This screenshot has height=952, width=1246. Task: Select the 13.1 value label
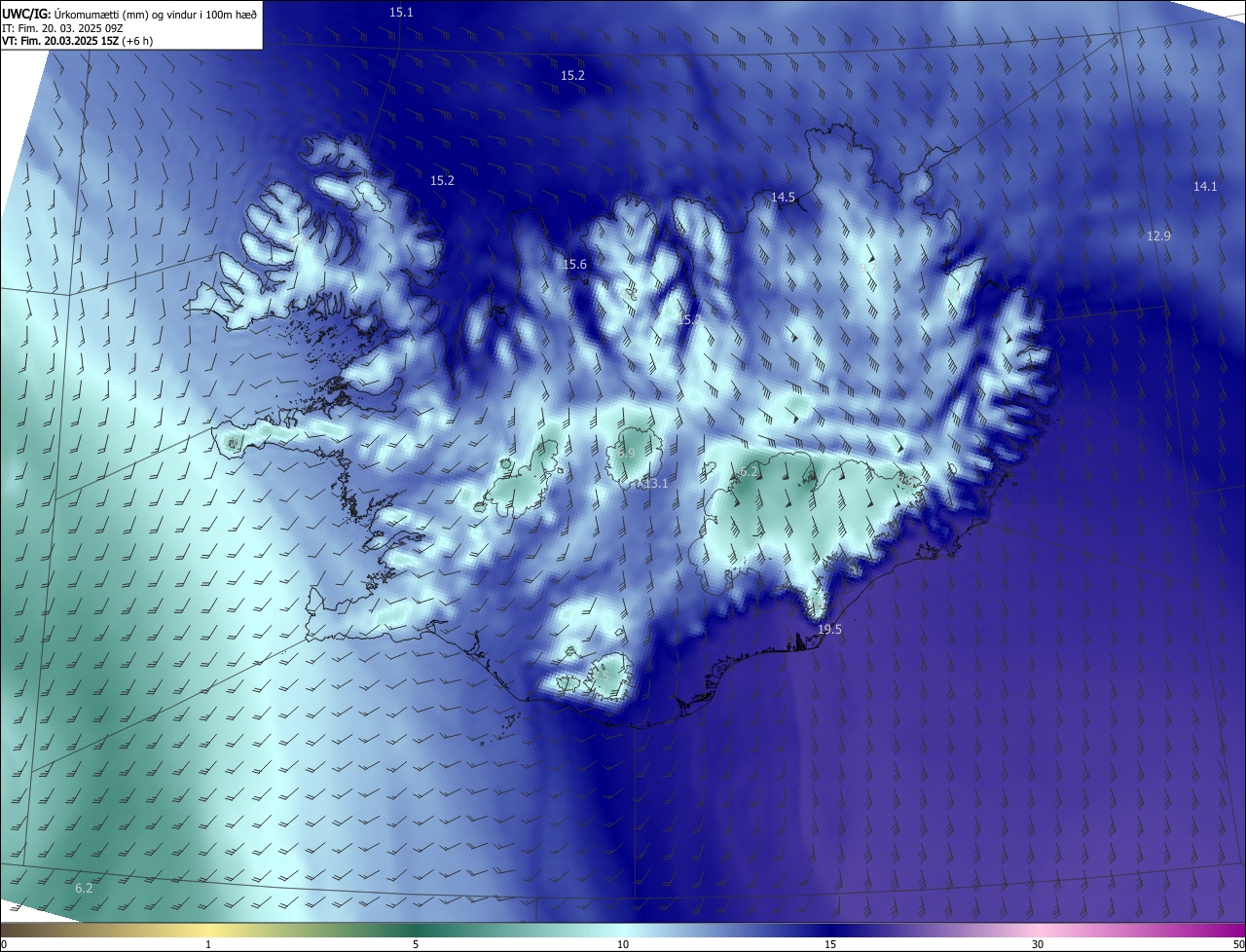pos(656,484)
